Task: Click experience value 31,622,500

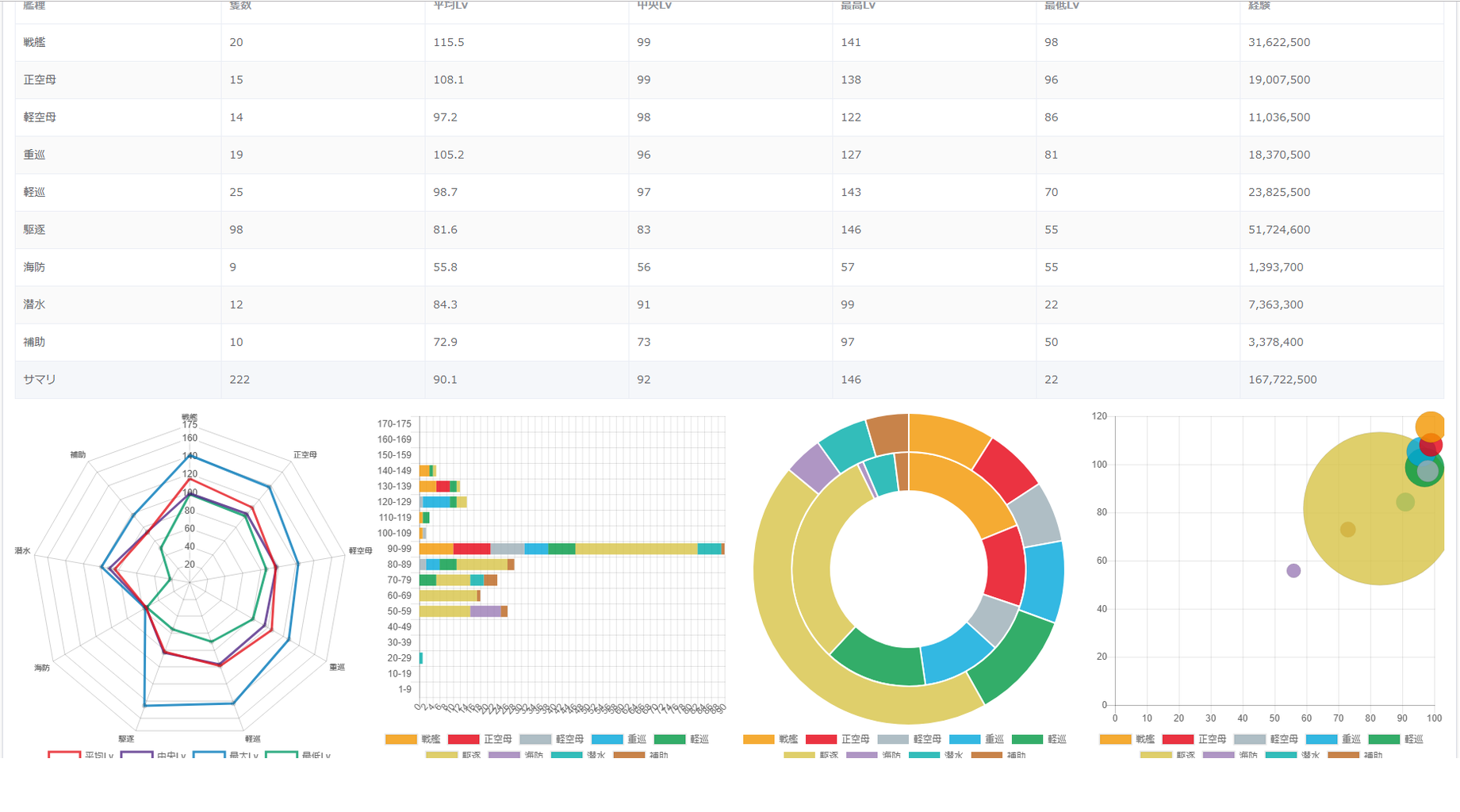Action: tap(1279, 42)
